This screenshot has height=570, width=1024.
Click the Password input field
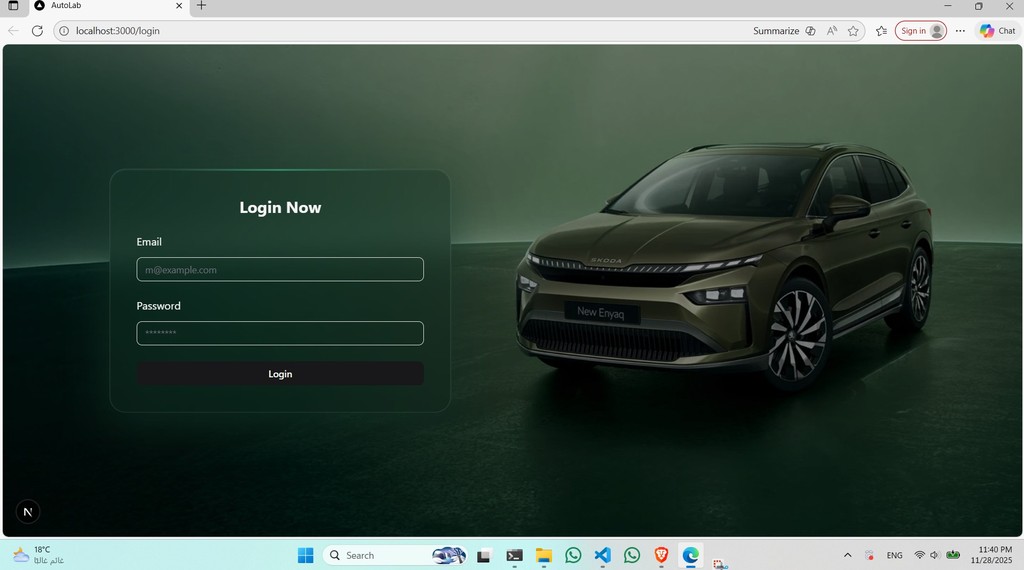tap(280, 333)
